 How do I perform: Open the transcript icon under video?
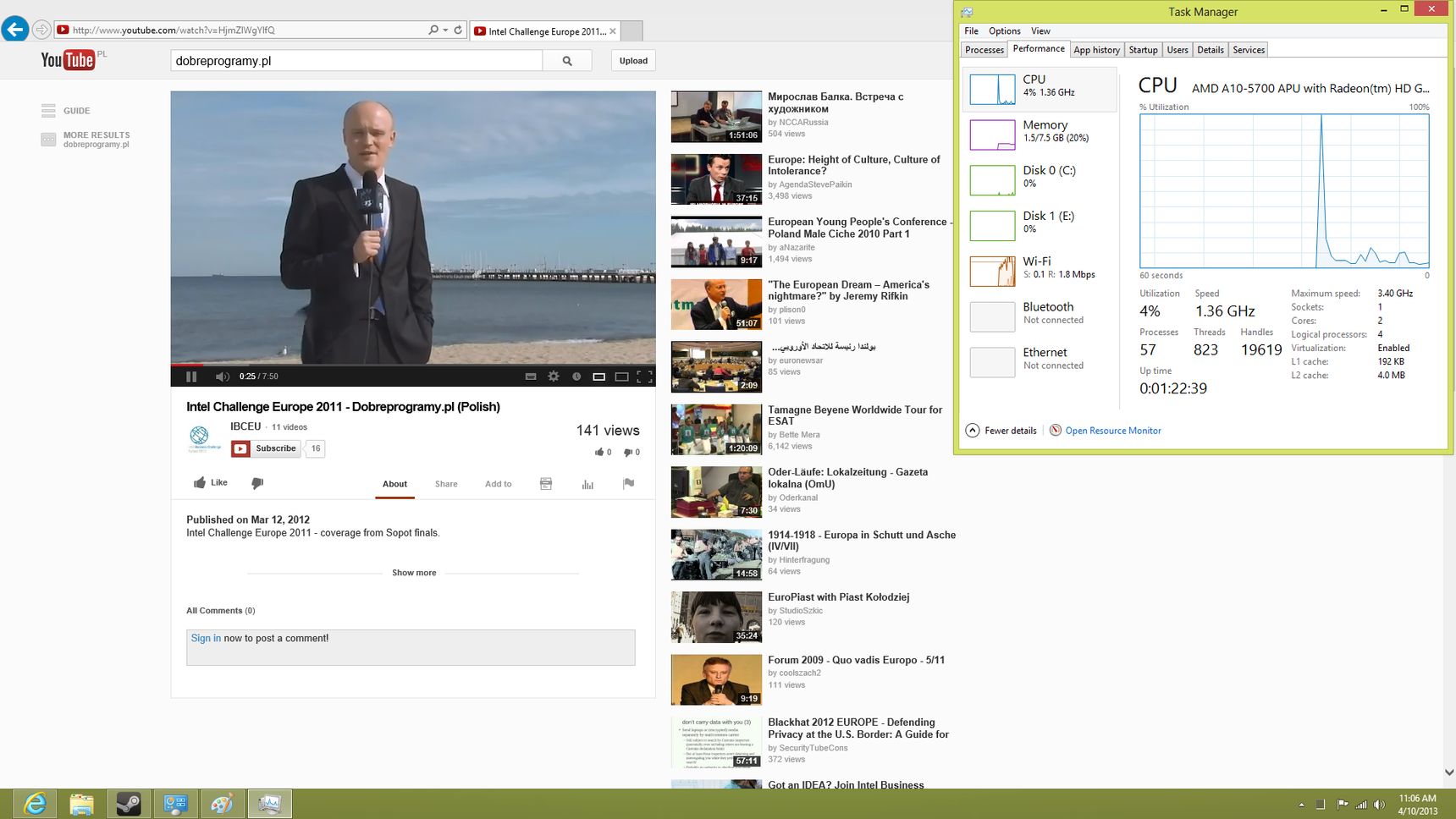(546, 484)
